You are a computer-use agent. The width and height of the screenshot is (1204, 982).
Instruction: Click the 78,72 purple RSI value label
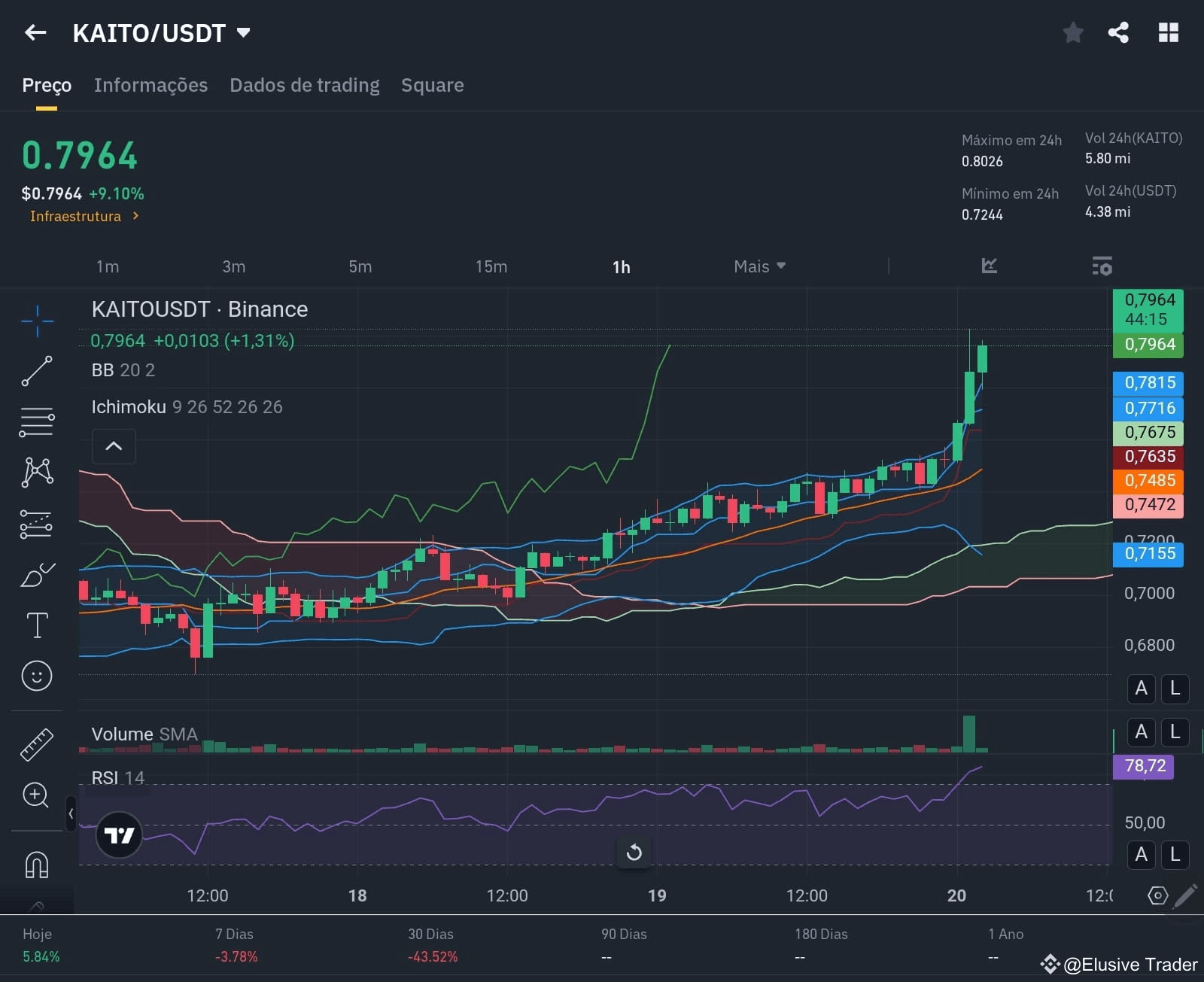pos(1144,766)
